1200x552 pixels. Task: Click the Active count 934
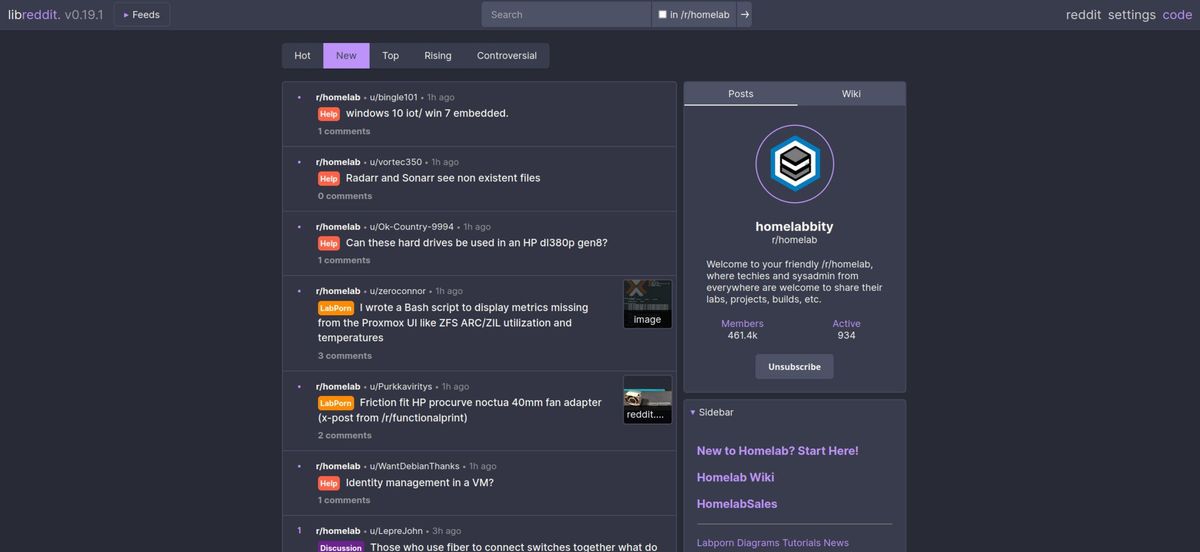(x=846, y=335)
